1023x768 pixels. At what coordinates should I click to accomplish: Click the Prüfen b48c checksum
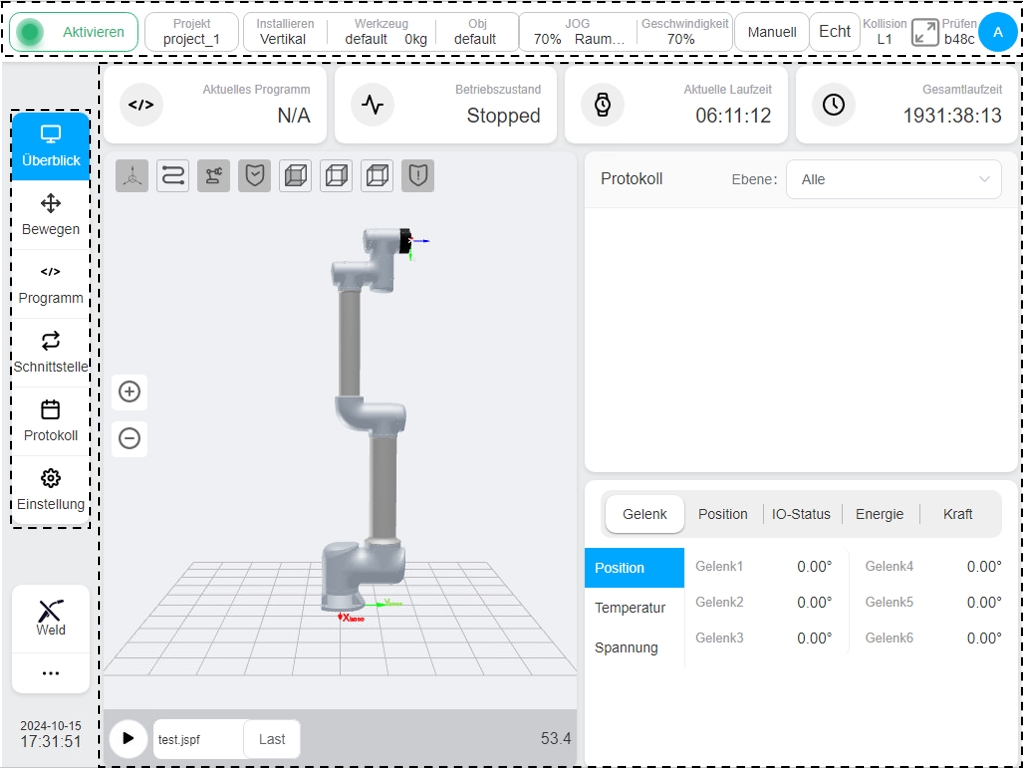pyautogui.click(x=959, y=32)
